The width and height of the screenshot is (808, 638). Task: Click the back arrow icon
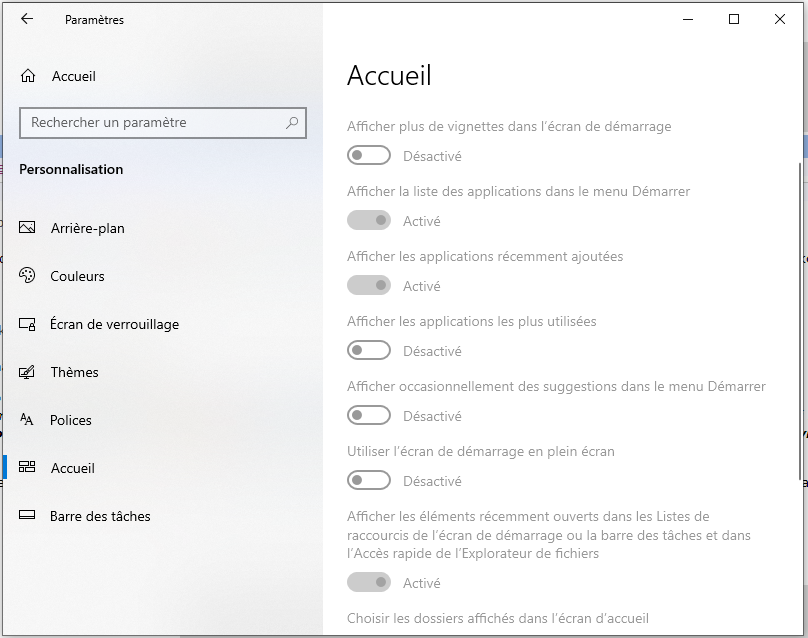(26, 19)
